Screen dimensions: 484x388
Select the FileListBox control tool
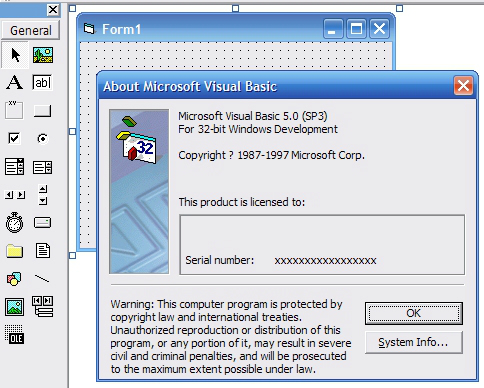[43, 250]
